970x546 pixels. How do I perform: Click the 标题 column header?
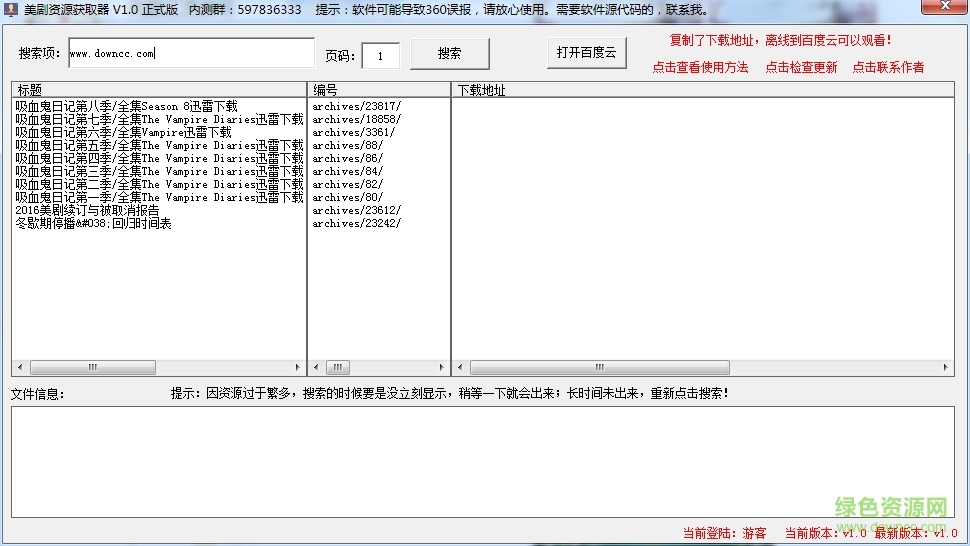tap(158, 90)
